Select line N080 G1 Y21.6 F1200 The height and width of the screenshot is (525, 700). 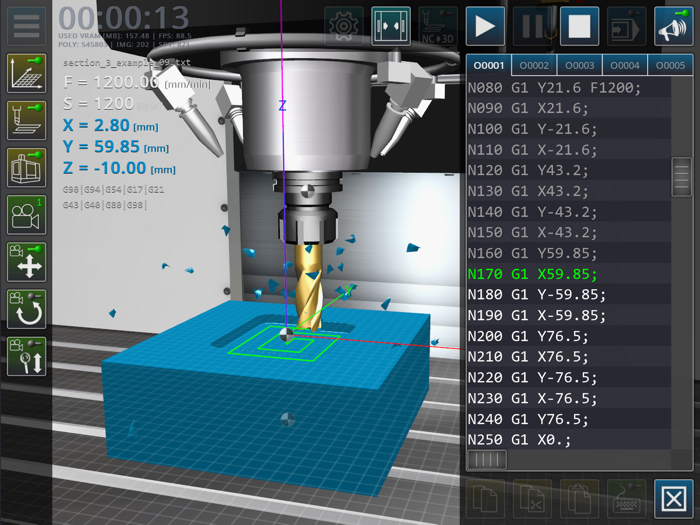coord(568,88)
